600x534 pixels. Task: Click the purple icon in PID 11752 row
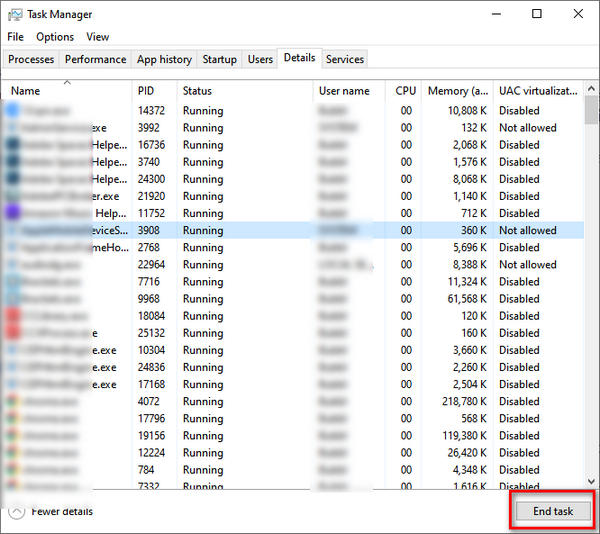13,212
